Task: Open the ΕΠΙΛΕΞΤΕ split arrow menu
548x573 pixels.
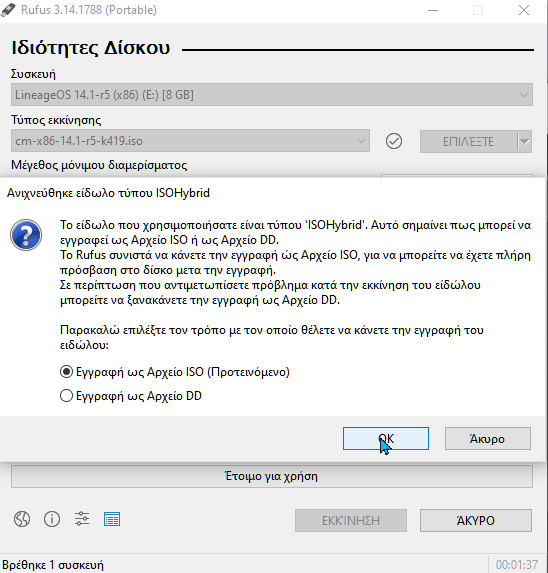Action: click(525, 141)
